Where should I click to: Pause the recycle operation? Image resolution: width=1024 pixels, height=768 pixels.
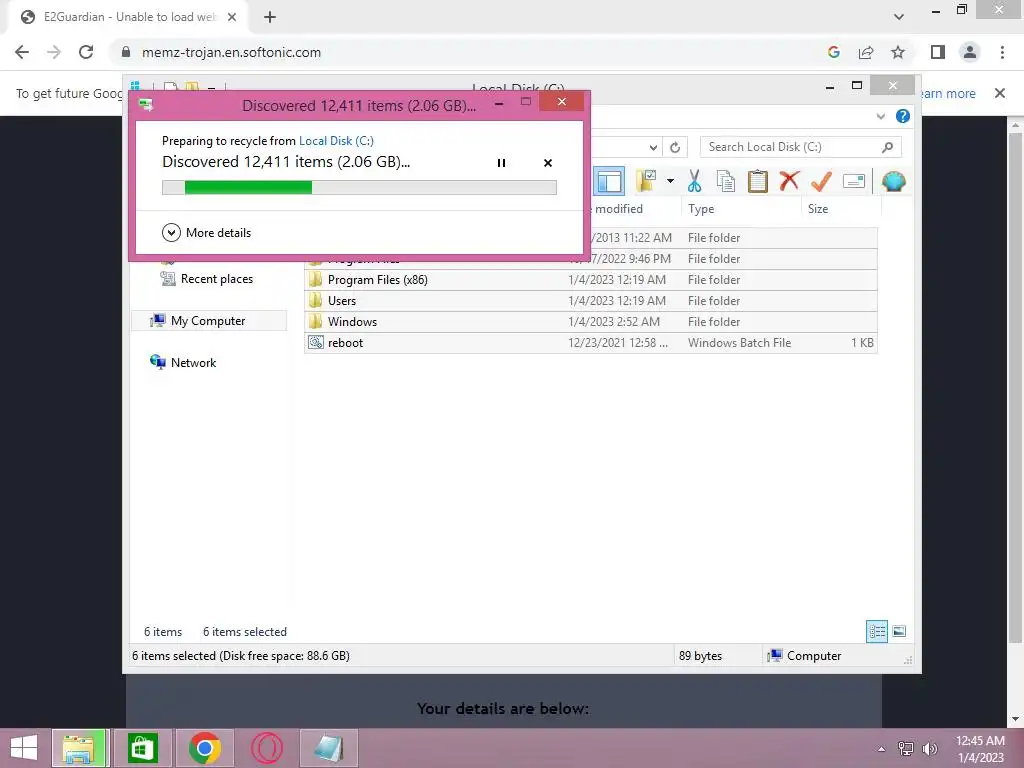coord(501,163)
